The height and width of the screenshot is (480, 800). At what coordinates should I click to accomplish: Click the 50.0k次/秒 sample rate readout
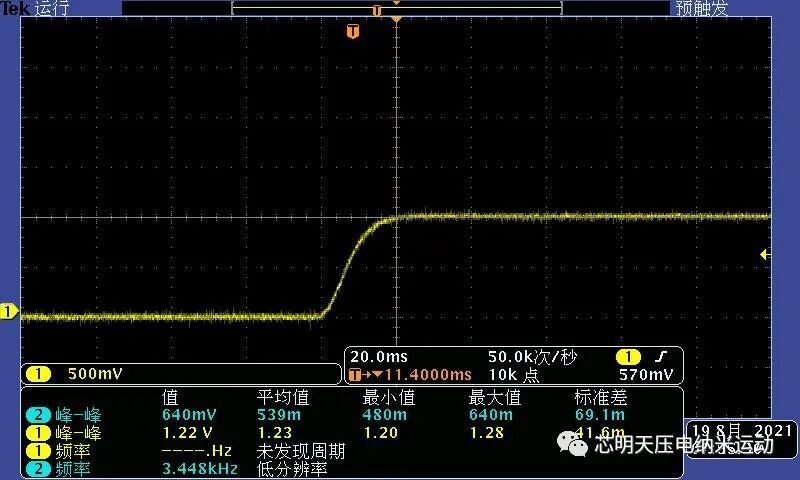[532, 357]
